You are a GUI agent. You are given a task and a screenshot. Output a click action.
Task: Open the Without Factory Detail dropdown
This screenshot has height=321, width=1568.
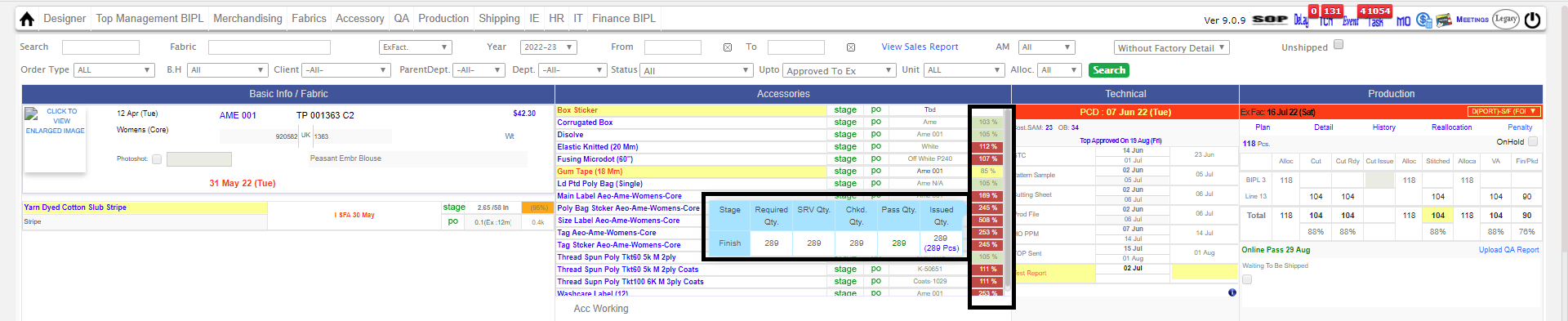click(x=1171, y=48)
